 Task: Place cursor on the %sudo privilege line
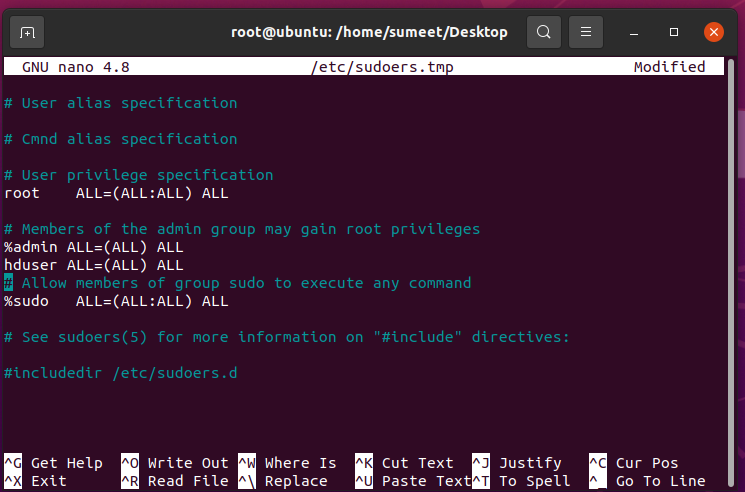click(116, 301)
